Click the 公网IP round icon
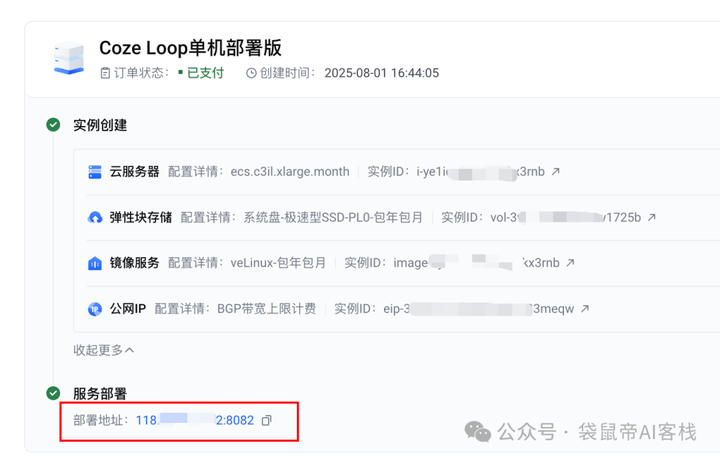720x461 pixels. [95, 309]
